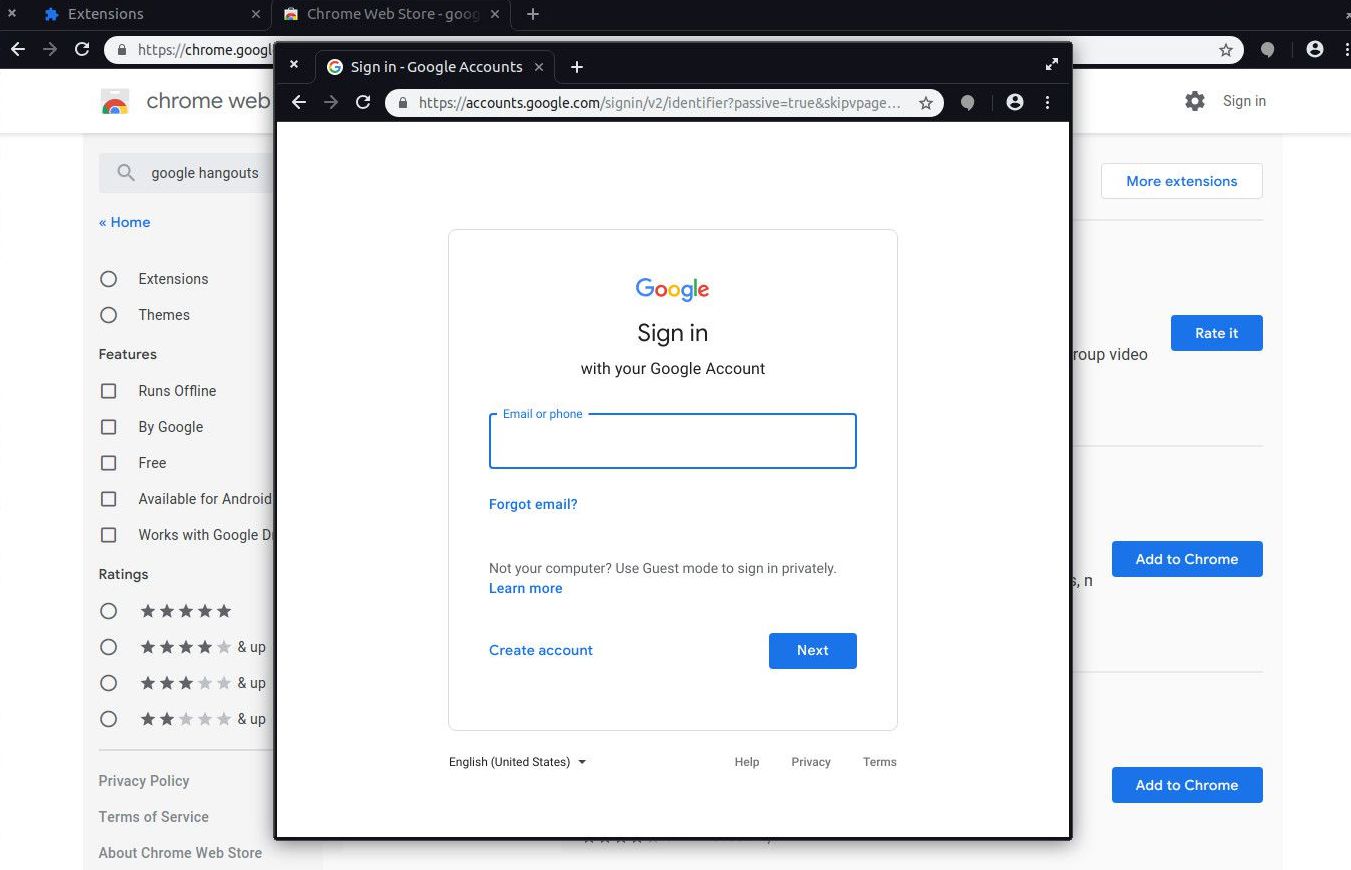This screenshot has height=870, width=1351.
Task: Open new tab in background Chrome window
Action: pos(533,14)
